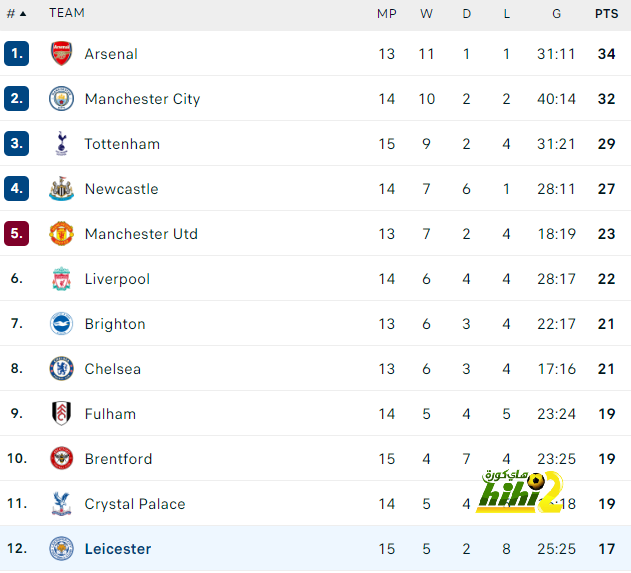Click the Brentford club crest icon
Viewport: 631px width, 573px height.
(62, 459)
